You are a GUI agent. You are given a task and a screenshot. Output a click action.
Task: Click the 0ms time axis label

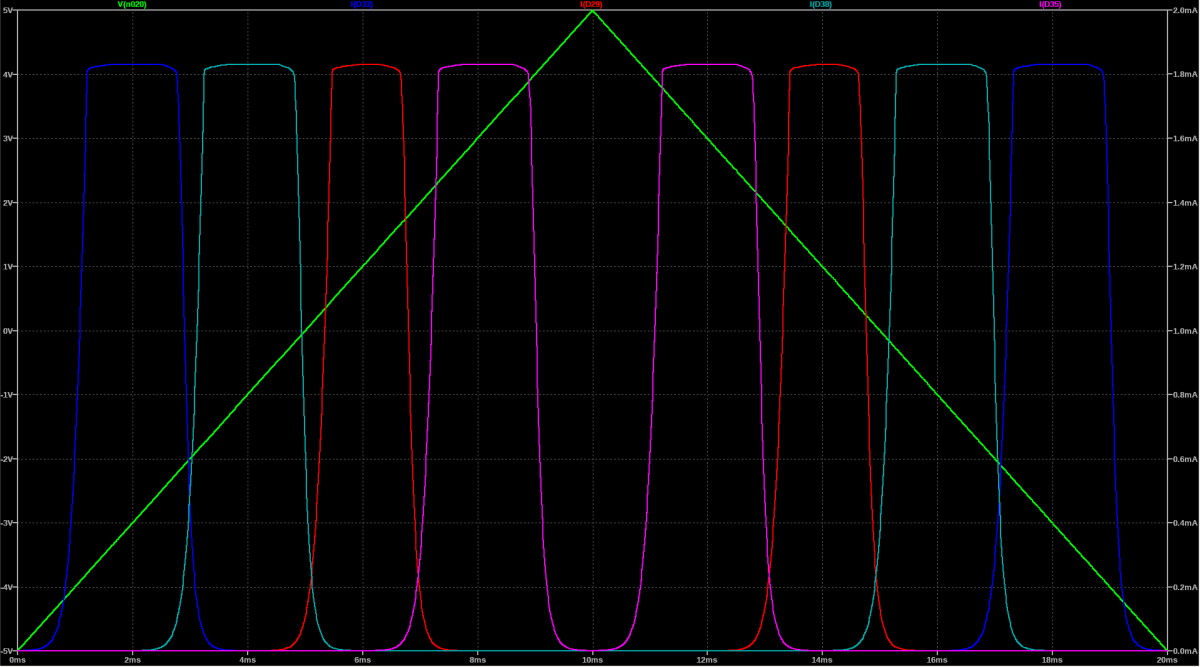pos(18,660)
